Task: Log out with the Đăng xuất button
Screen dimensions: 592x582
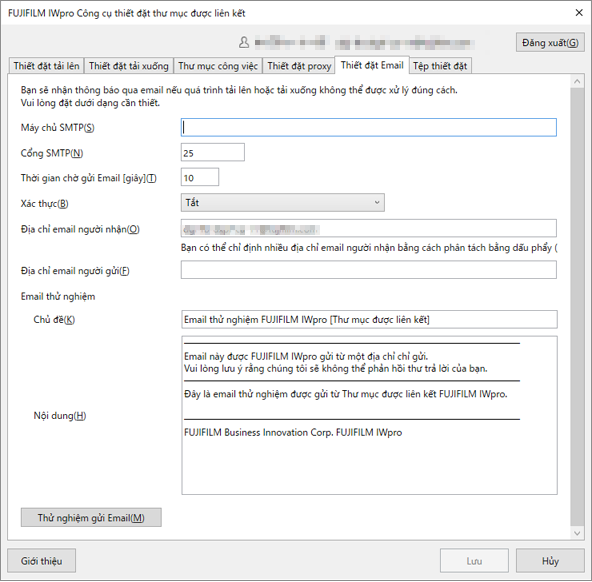Action: pyautogui.click(x=550, y=43)
